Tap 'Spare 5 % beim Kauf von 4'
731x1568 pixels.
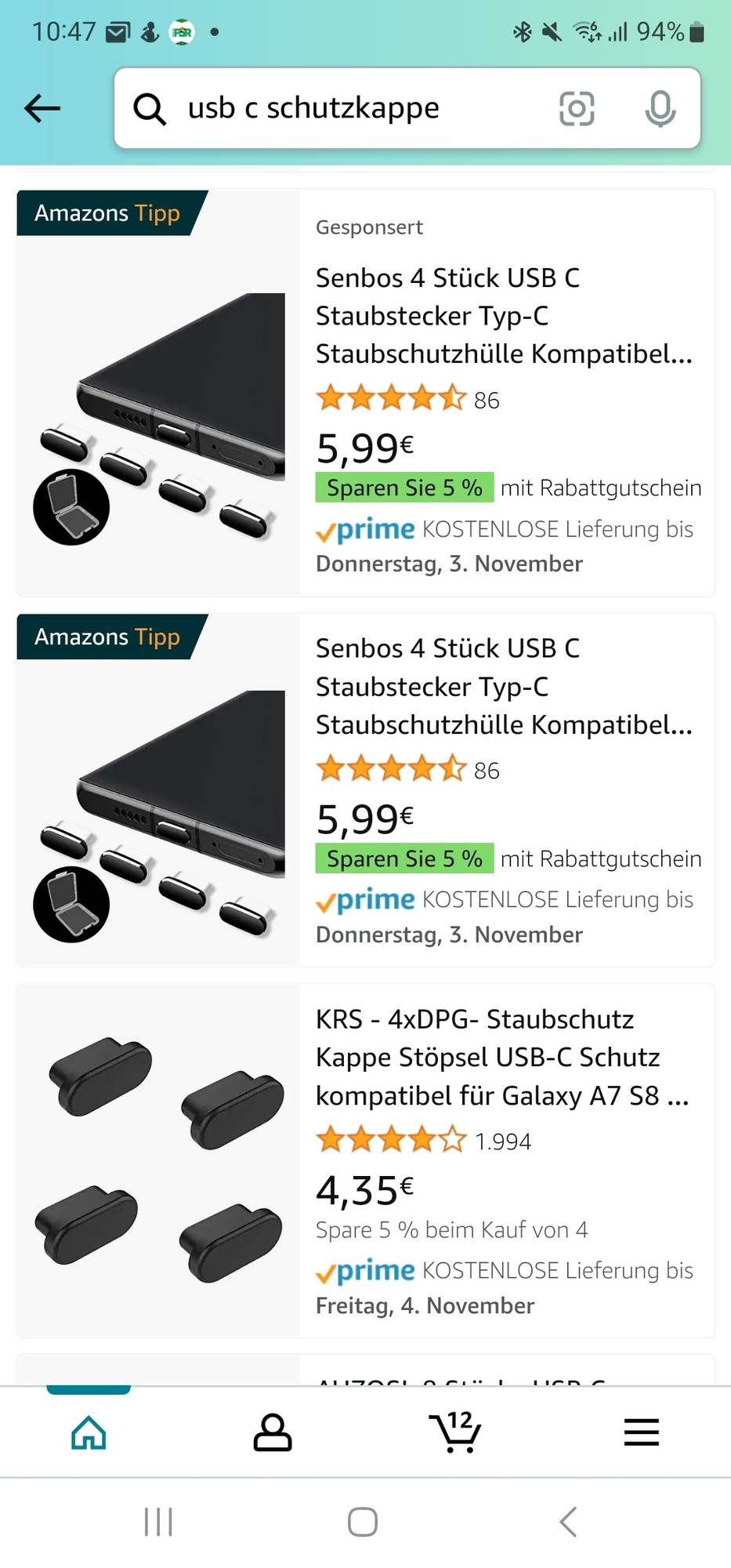pyautogui.click(x=452, y=1229)
